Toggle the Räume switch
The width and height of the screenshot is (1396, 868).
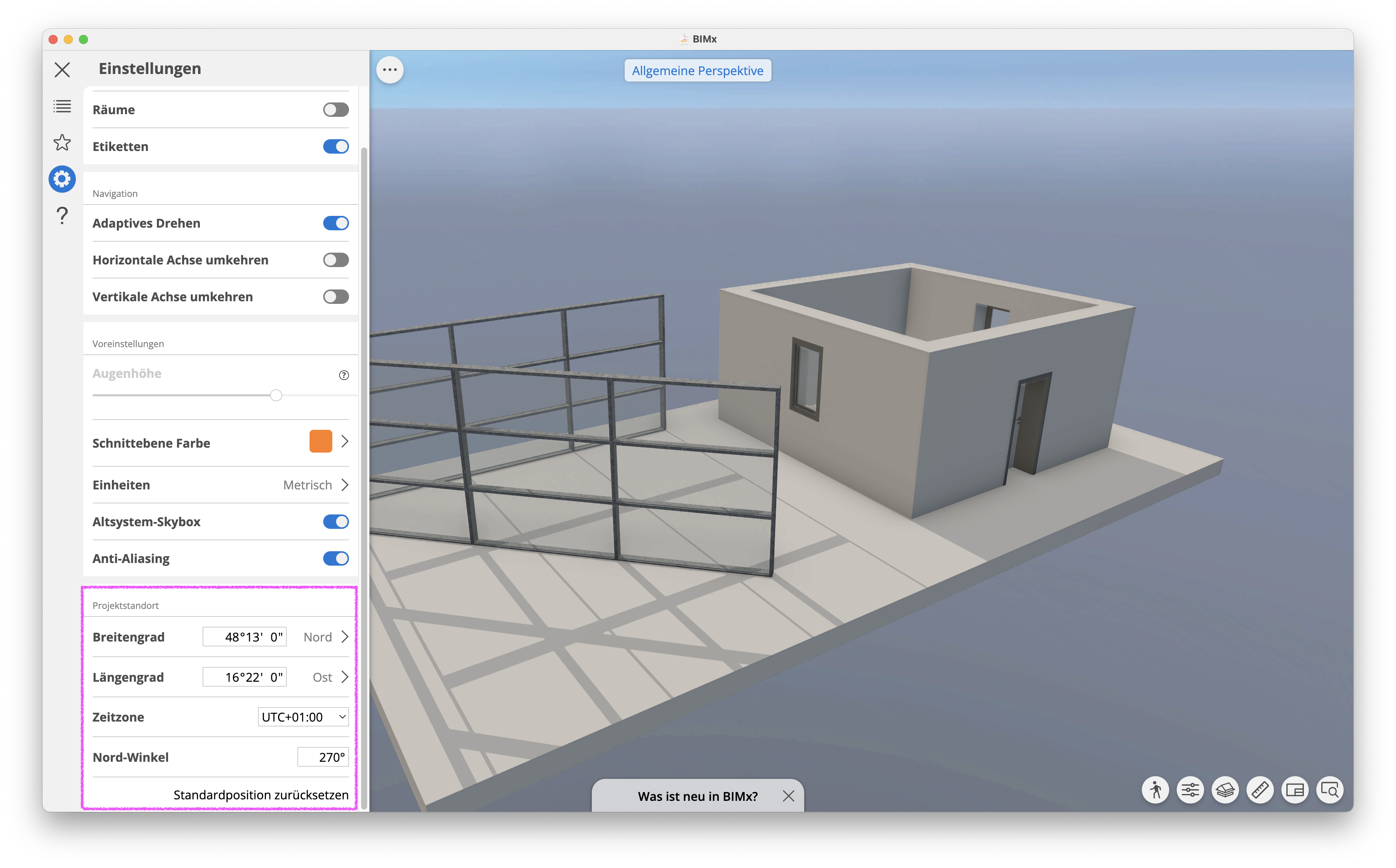(x=336, y=110)
